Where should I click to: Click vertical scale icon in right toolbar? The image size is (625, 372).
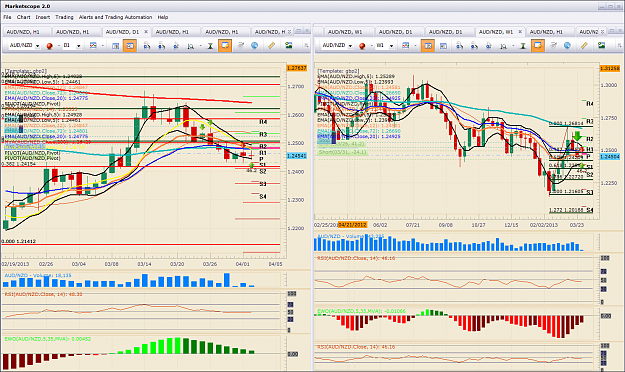pos(523,46)
